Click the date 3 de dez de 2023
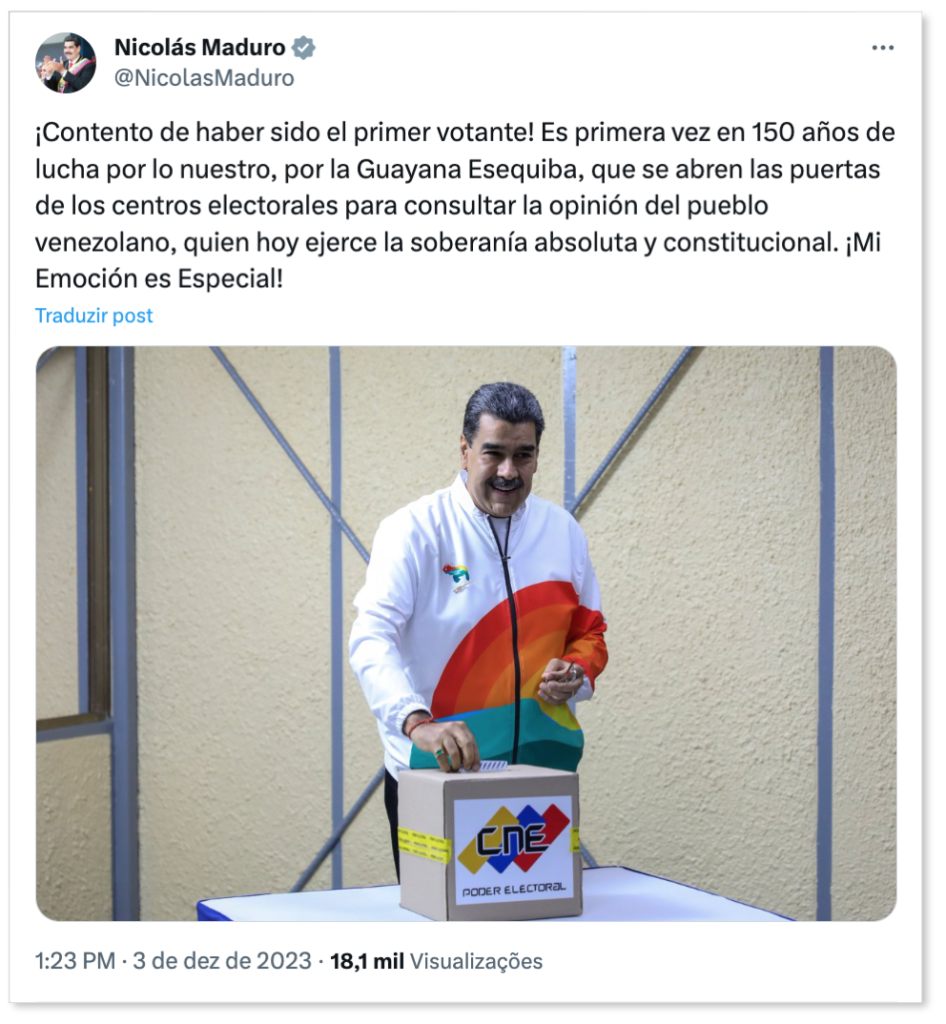This screenshot has width=946, height=1024. (222, 961)
